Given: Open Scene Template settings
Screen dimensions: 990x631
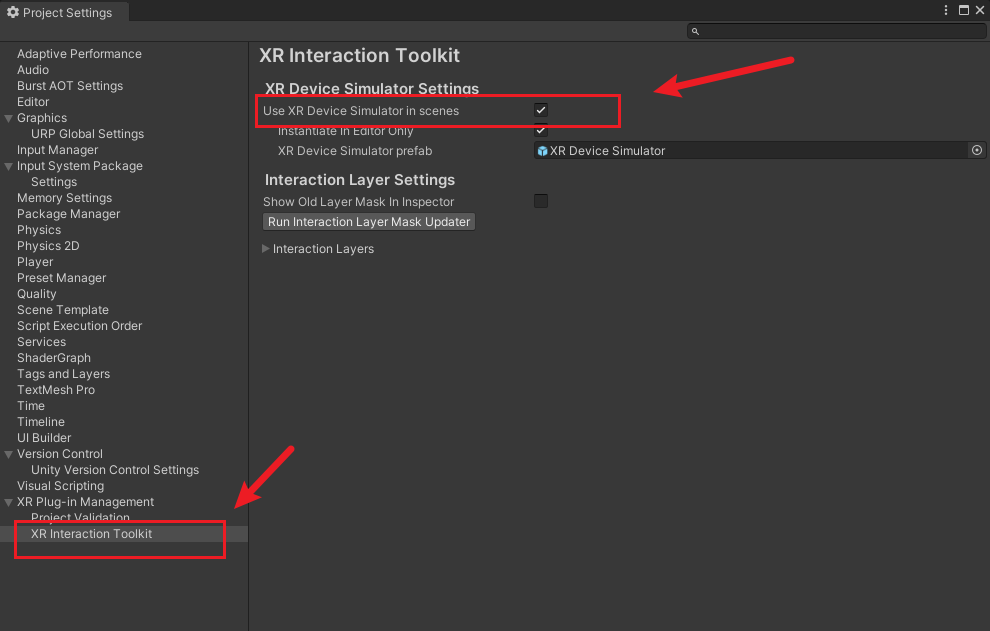Looking at the screenshot, I should click(63, 309).
